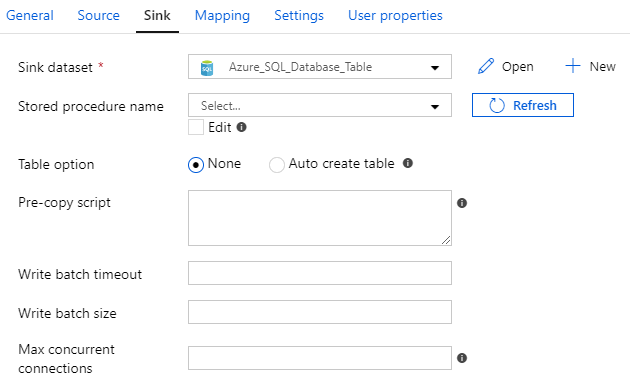Image resolution: width=630 pixels, height=390 pixels.
Task: Focus the Max concurrent connections field
Action: [x=320, y=358]
